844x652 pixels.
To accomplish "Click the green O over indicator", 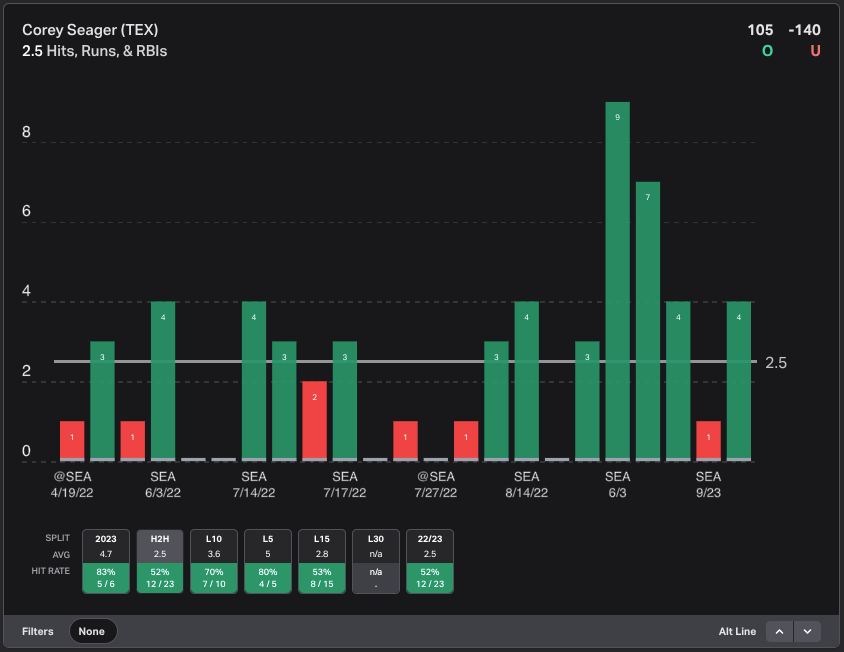I will 768,51.
